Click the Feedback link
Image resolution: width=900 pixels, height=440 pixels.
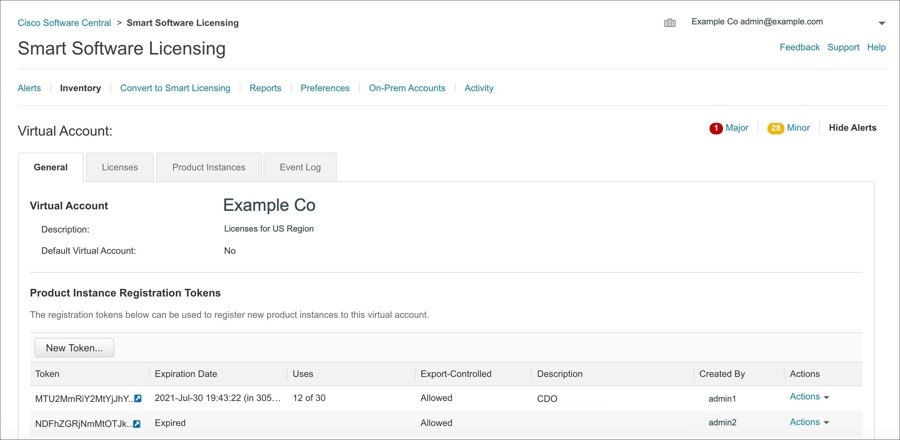(x=799, y=47)
